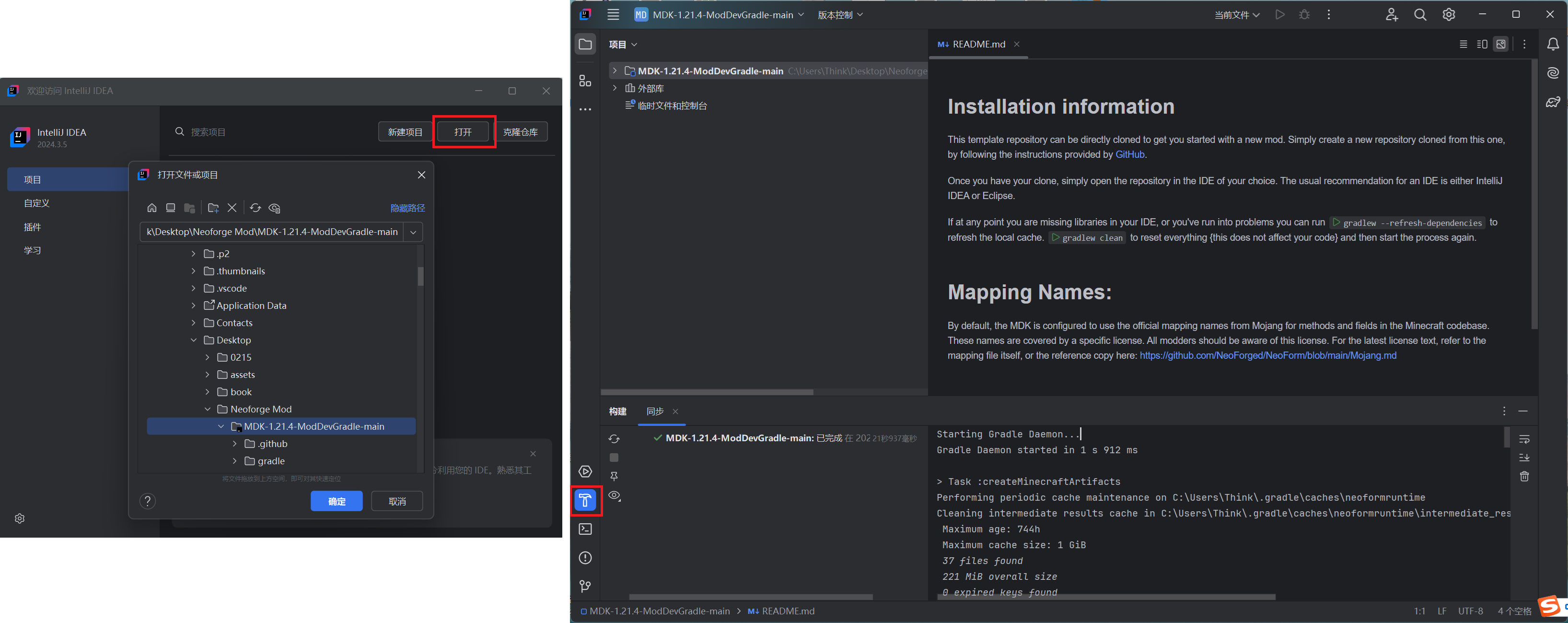Select 项目 in the welcome sidebar
1568x623 pixels.
[68, 180]
